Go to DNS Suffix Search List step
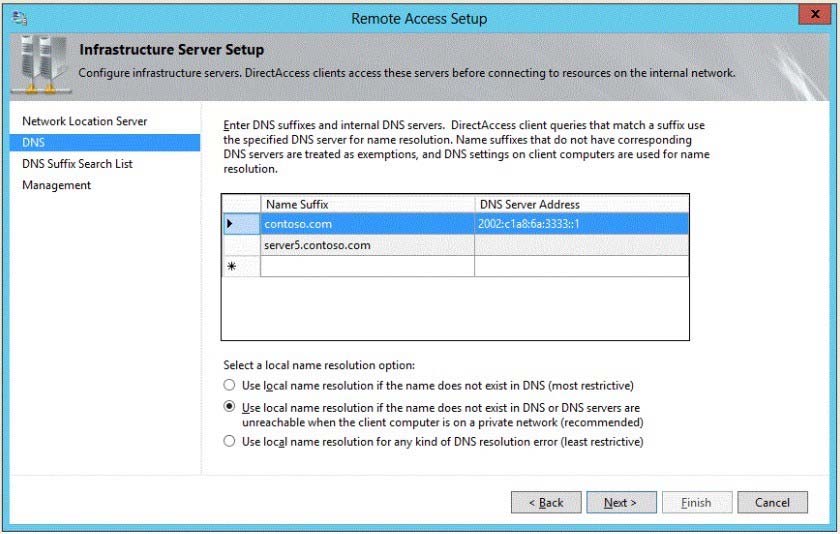Viewport: 840px width, 534px height. point(77,164)
